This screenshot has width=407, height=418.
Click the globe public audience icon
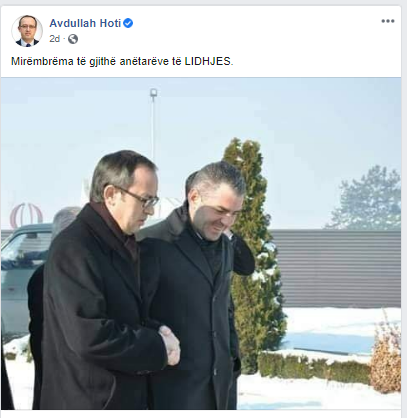tap(73, 39)
